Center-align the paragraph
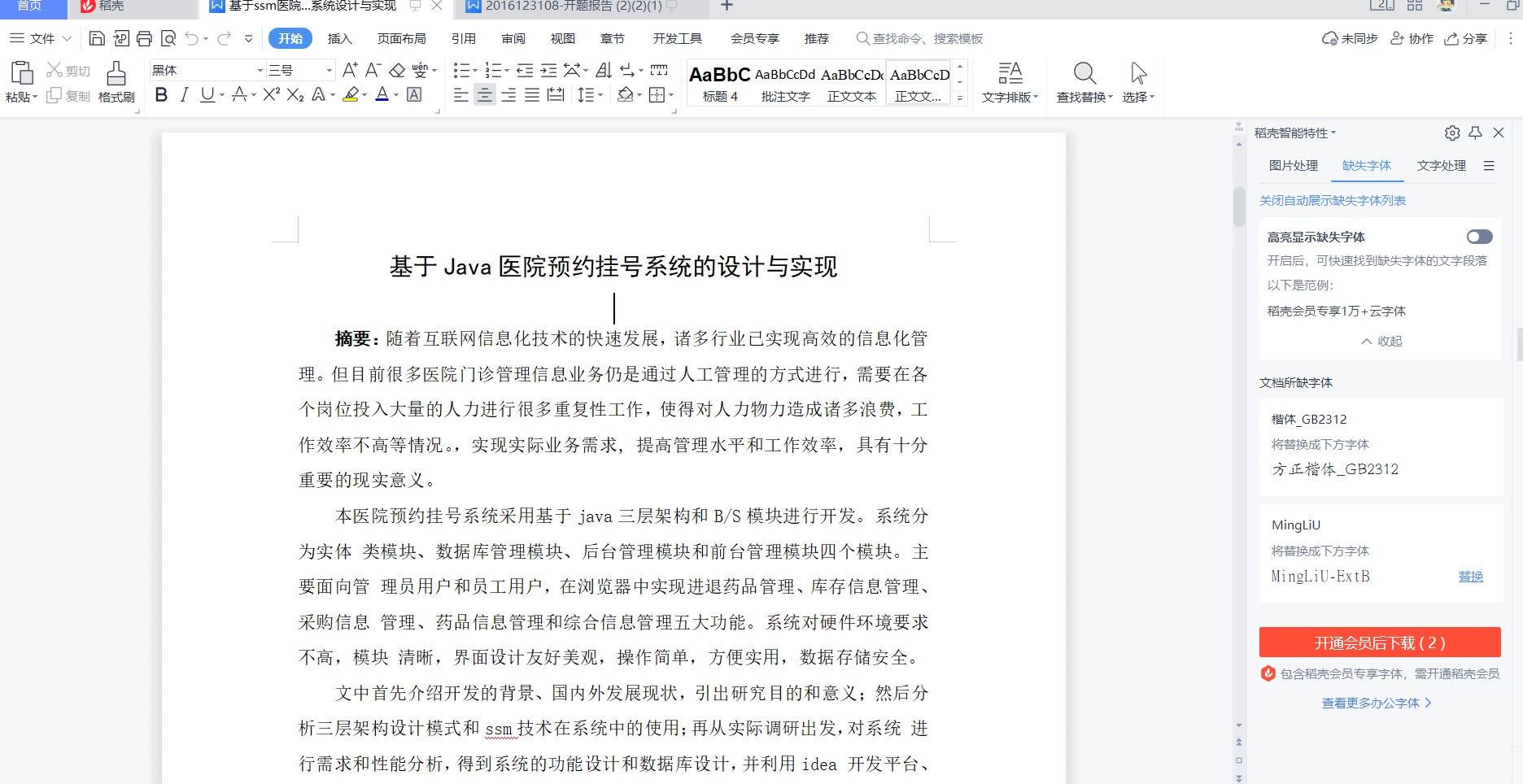 pos(485,95)
